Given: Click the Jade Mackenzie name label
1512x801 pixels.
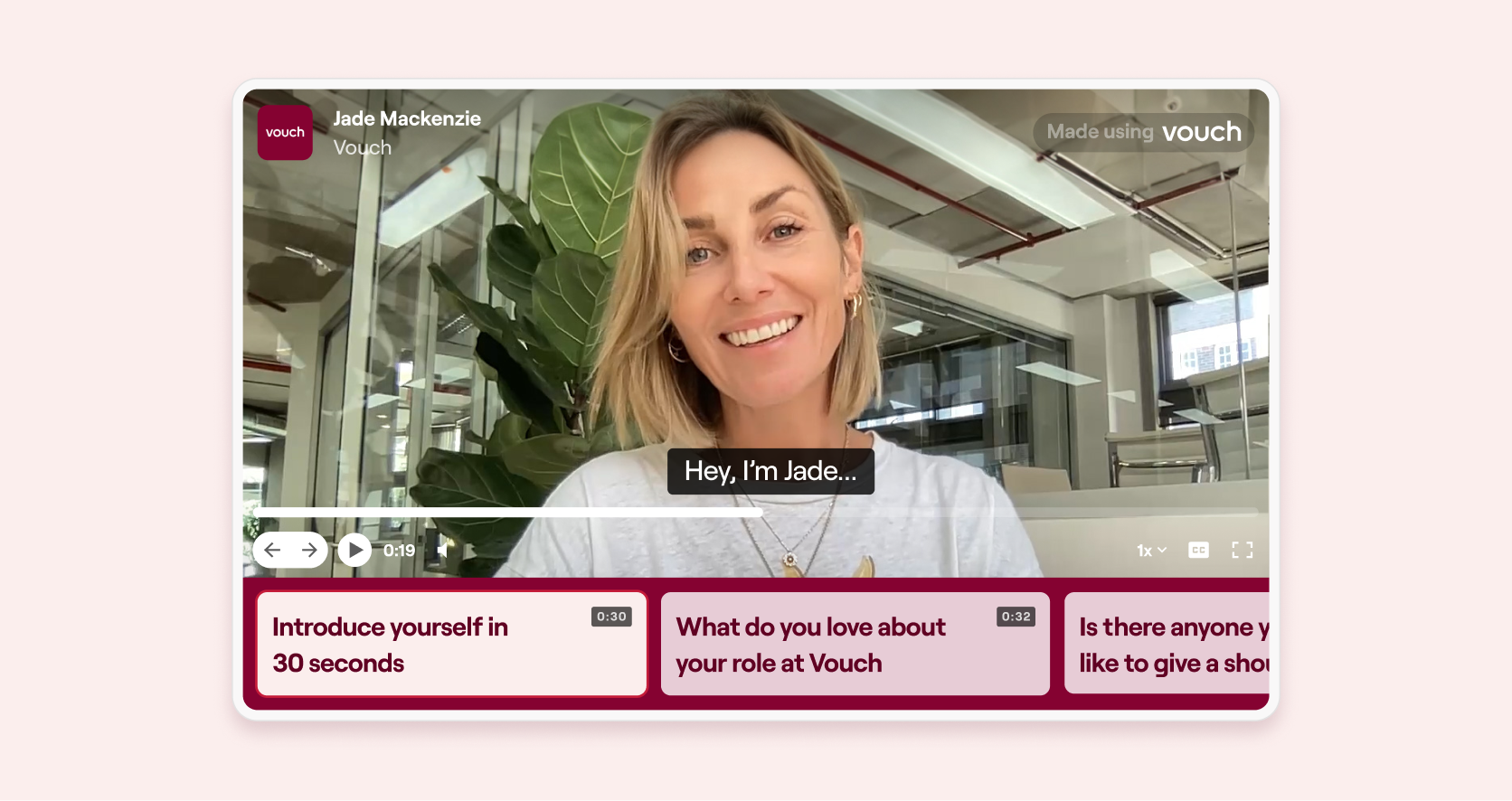Looking at the screenshot, I should [407, 118].
